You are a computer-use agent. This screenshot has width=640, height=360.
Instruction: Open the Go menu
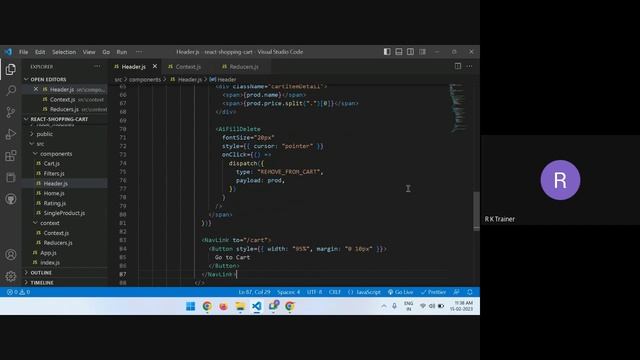click(x=106, y=52)
